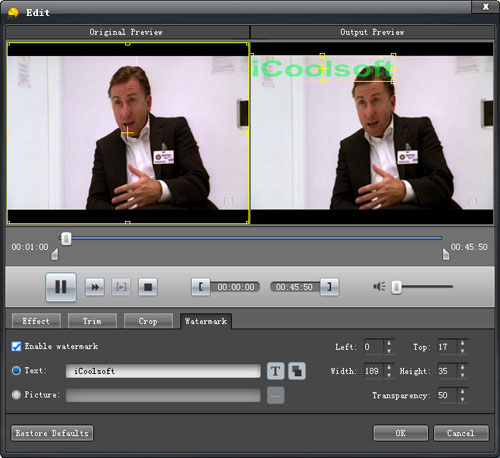Switch to the Effect tab

coord(36,321)
